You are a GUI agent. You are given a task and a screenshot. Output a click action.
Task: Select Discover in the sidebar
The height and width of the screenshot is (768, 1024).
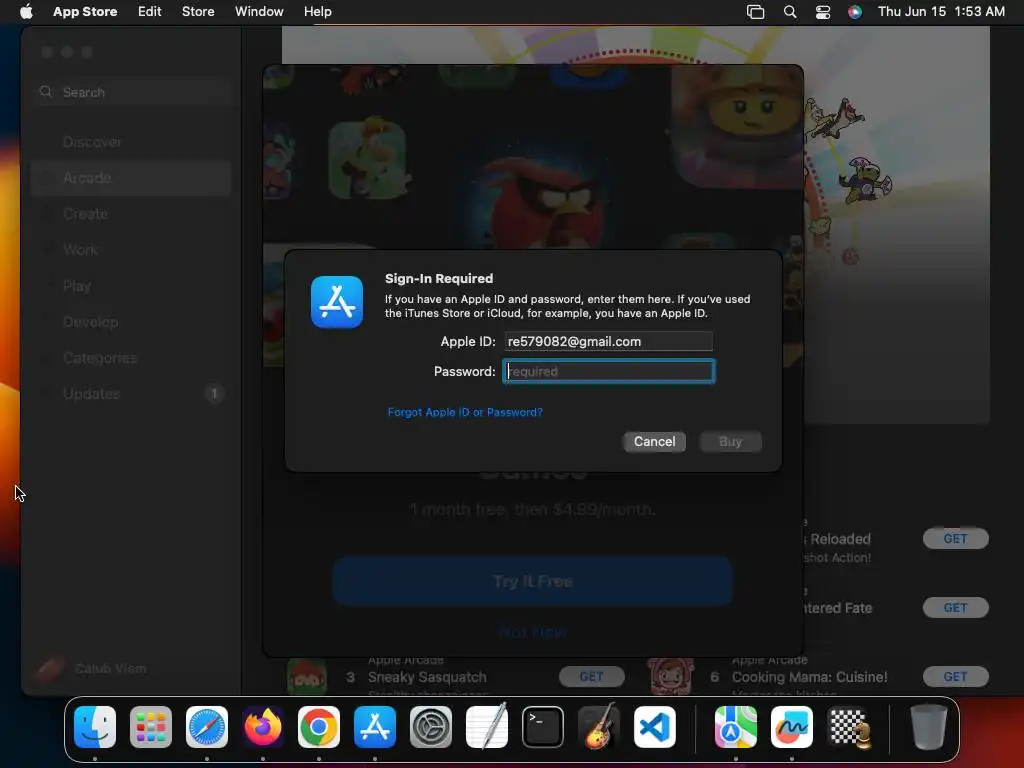coord(131,142)
